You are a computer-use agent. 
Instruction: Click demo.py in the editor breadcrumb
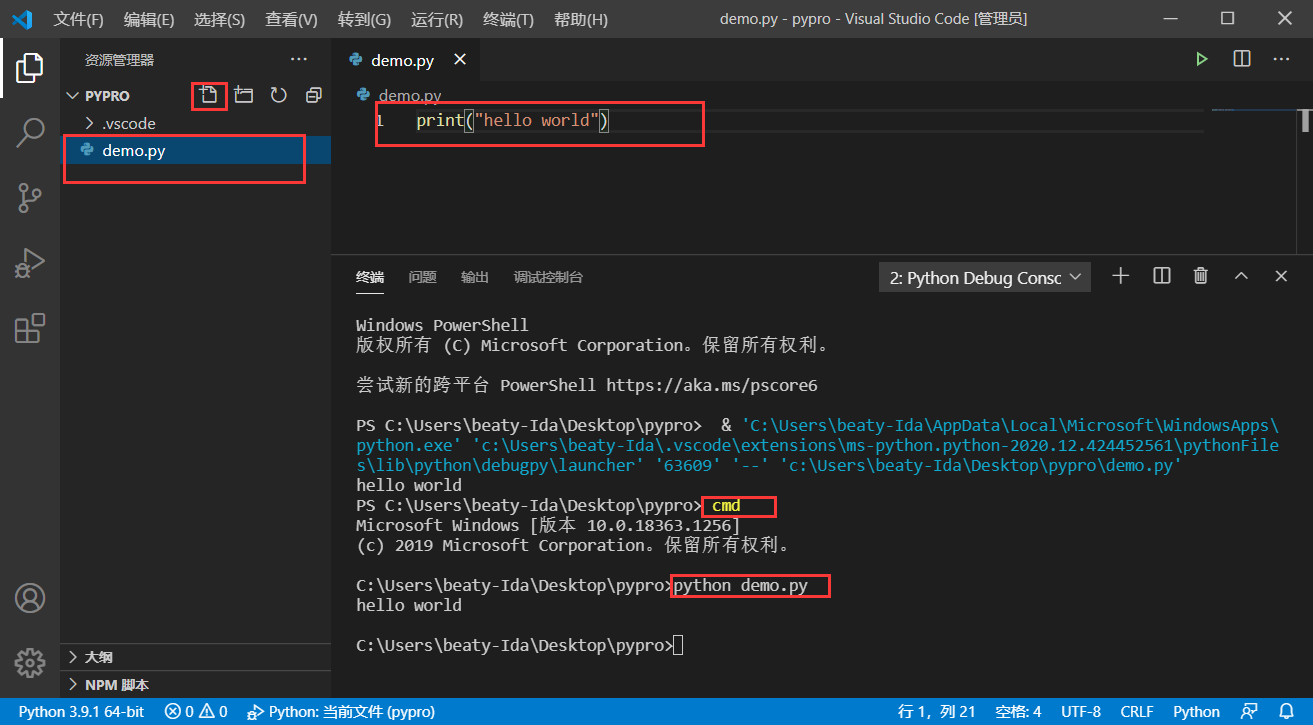(410, 96)
